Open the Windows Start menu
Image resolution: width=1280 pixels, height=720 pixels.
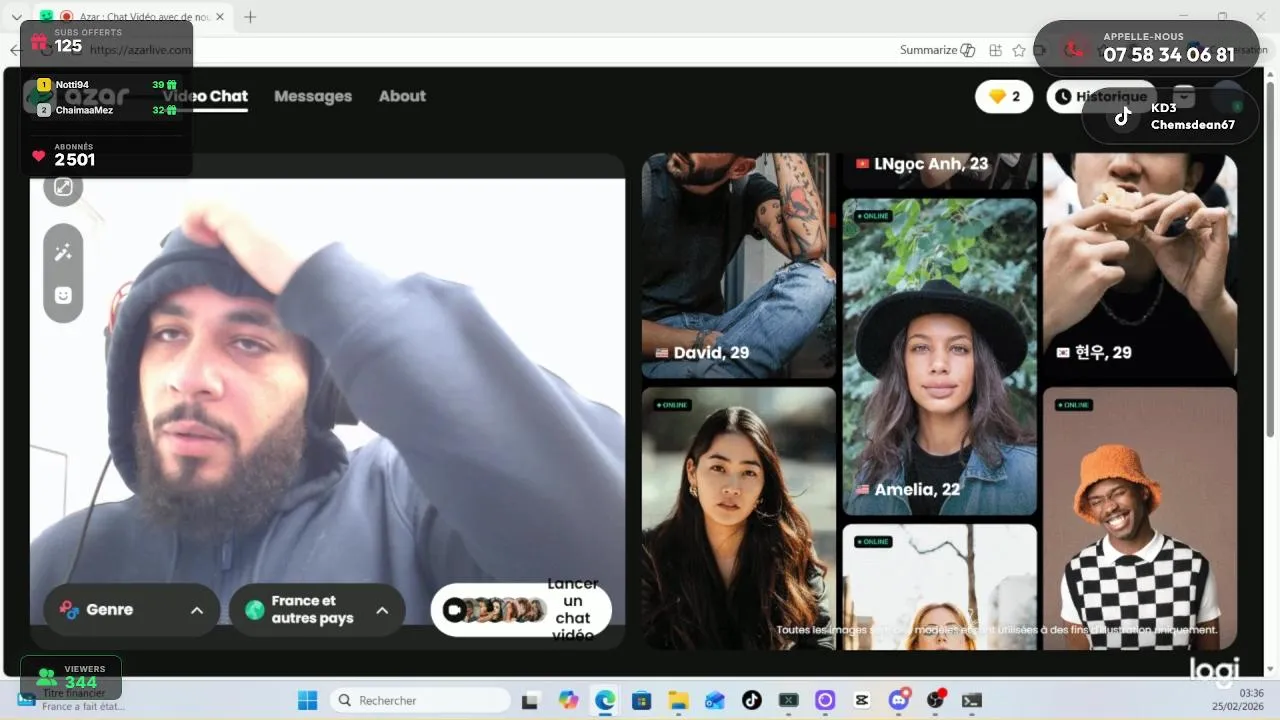tap(308, 700)
